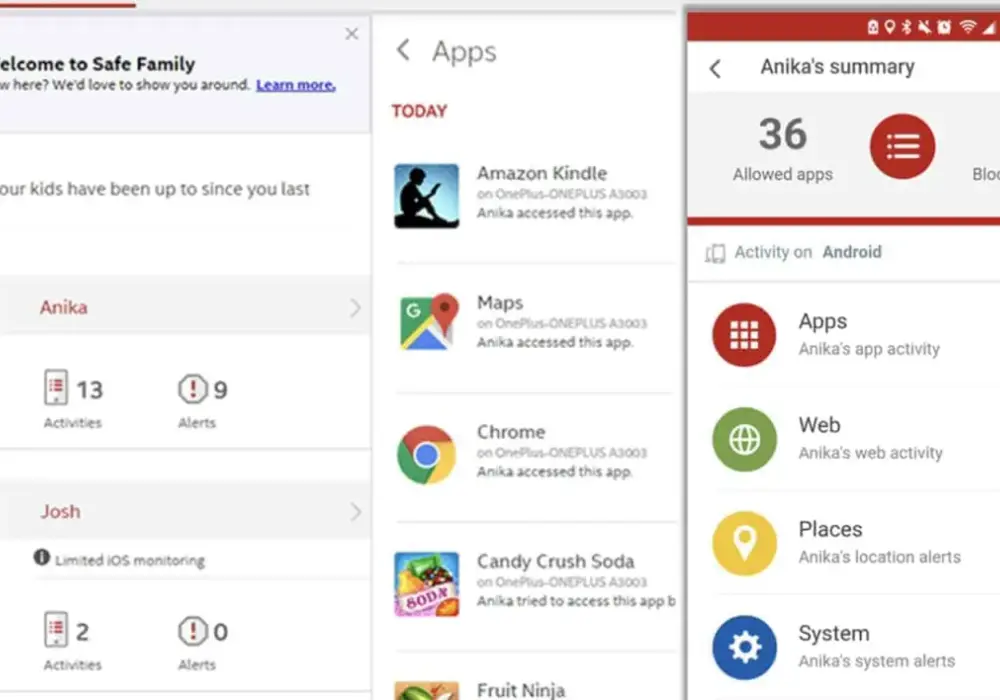Click the Limited iOS monitoring note
Screen dimensions: 1000x700
130,560
